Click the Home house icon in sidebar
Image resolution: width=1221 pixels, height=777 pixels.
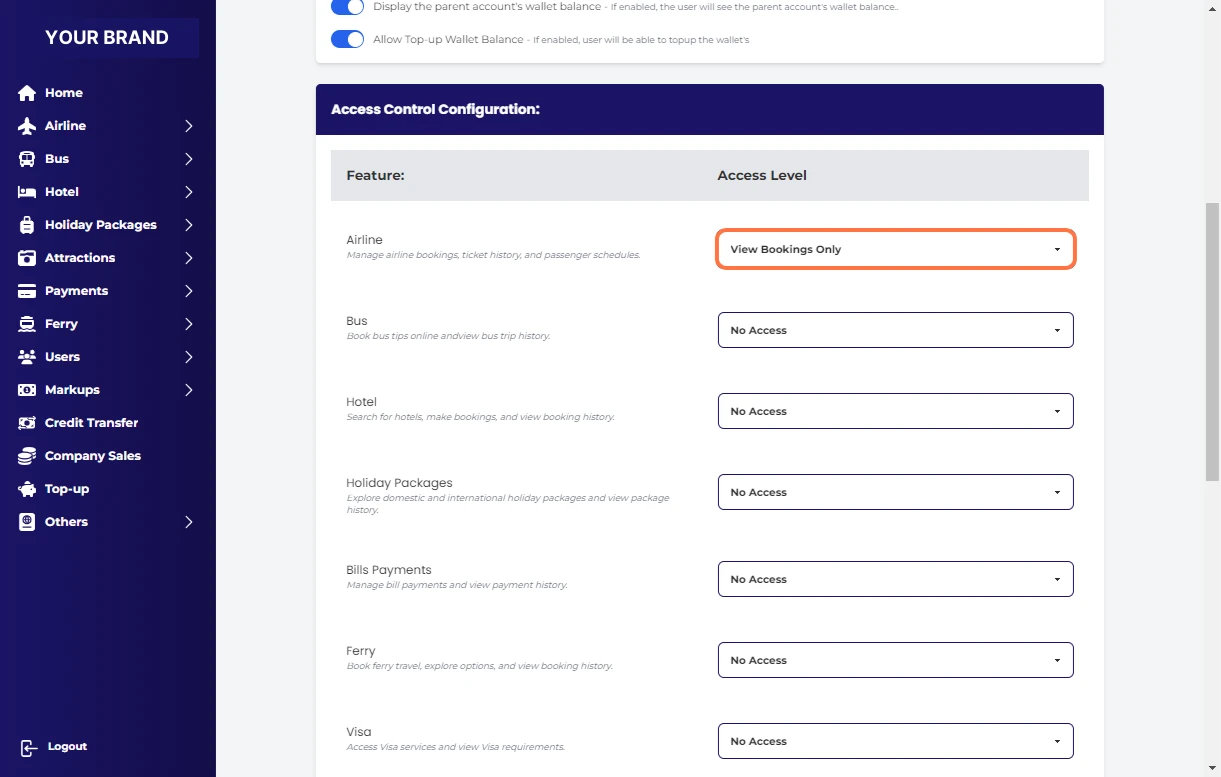(27, 93)
